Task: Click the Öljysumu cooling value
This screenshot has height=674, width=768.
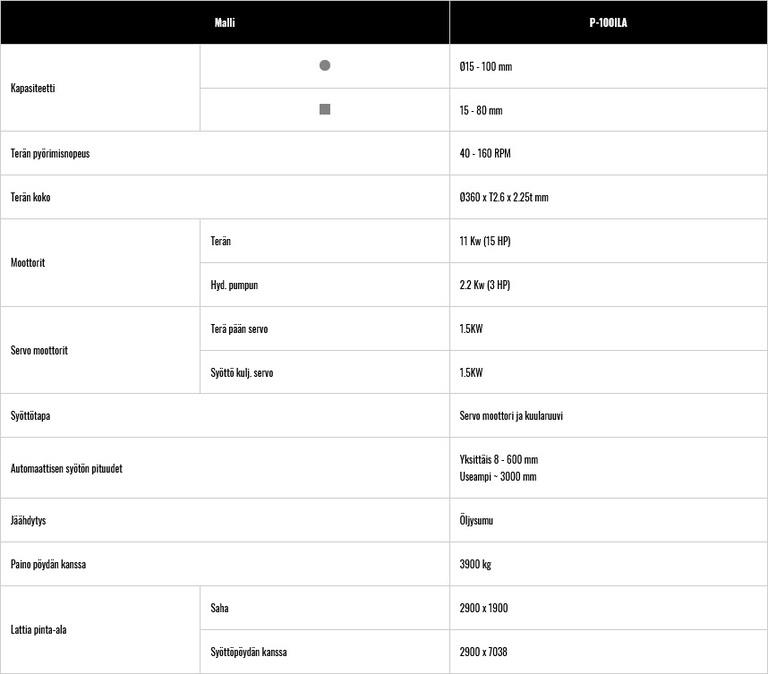Action: [476, 521]
